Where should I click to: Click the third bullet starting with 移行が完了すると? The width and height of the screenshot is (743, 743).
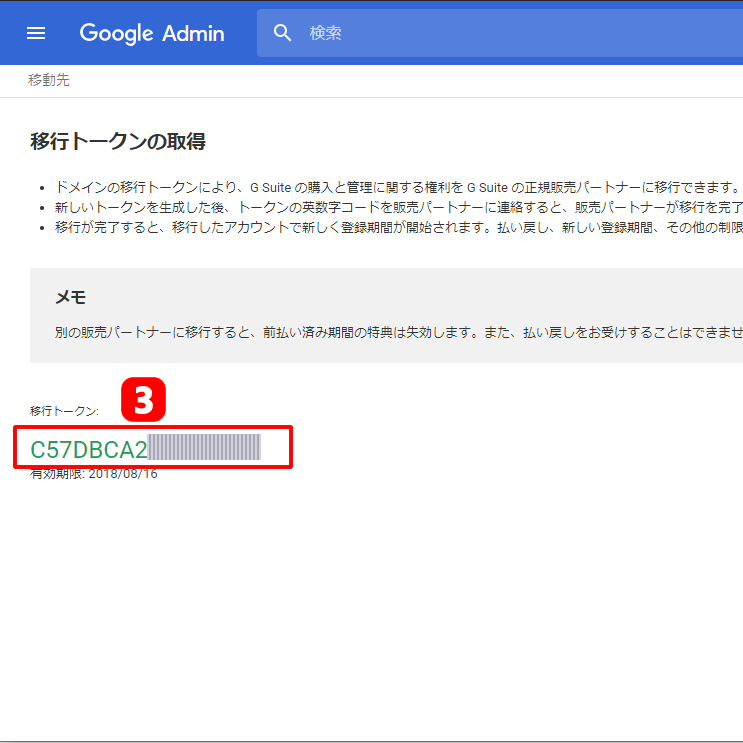(390, 228)
